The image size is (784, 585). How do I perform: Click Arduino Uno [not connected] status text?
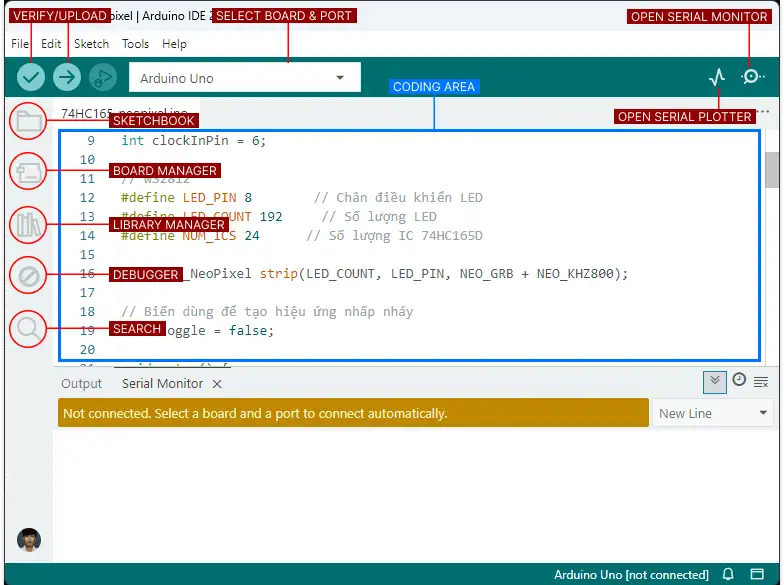(631, 574)
